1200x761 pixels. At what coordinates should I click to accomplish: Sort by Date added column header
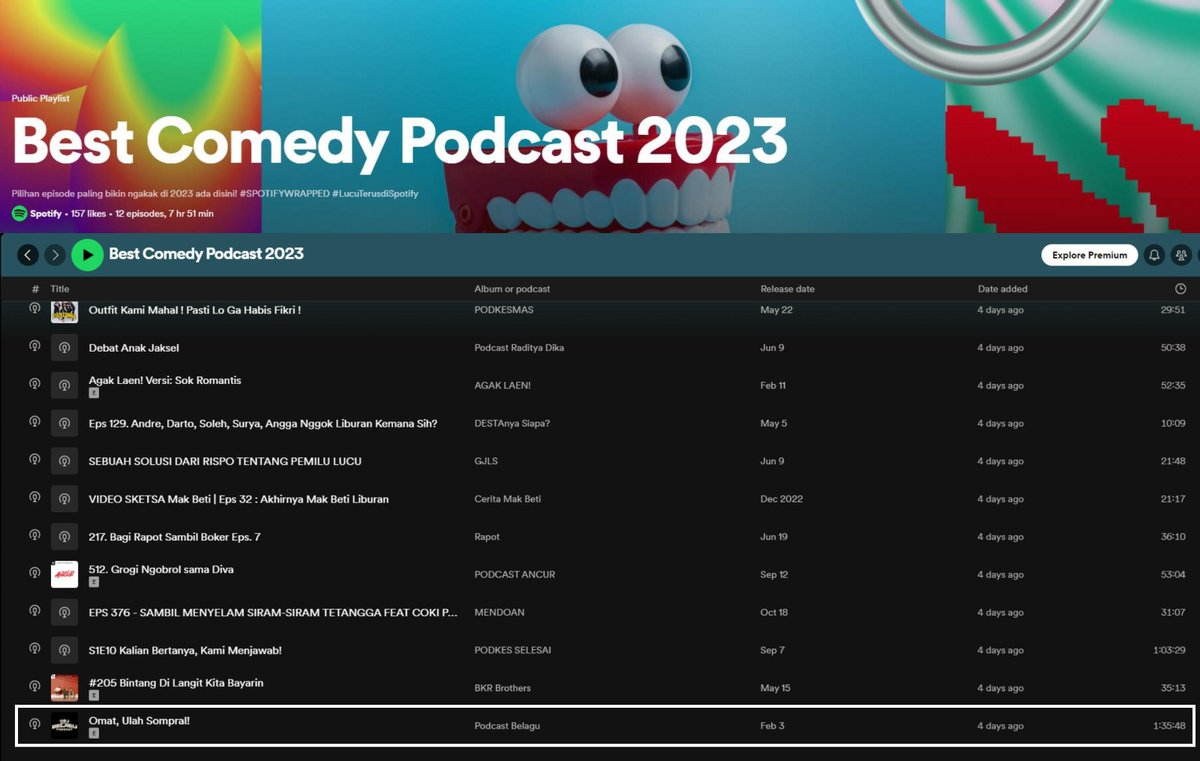[1002, 289]
